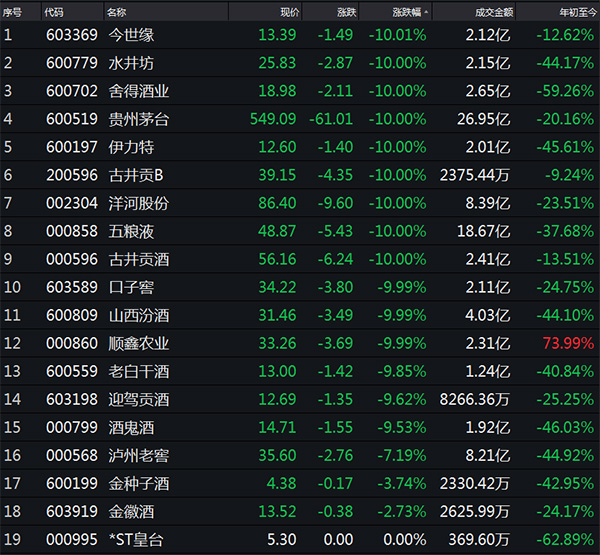
Task: Click stock code 000799
Action: point(72,427)
